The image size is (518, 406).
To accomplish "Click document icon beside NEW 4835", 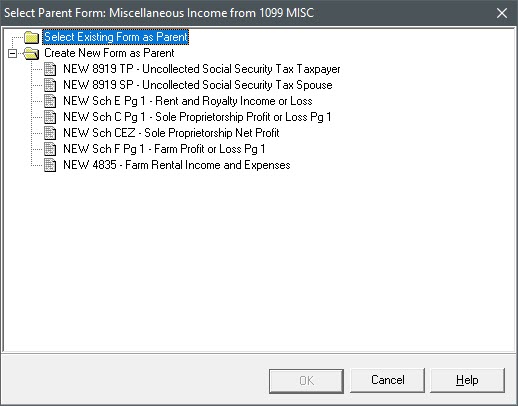I will (x=50, y=165).
